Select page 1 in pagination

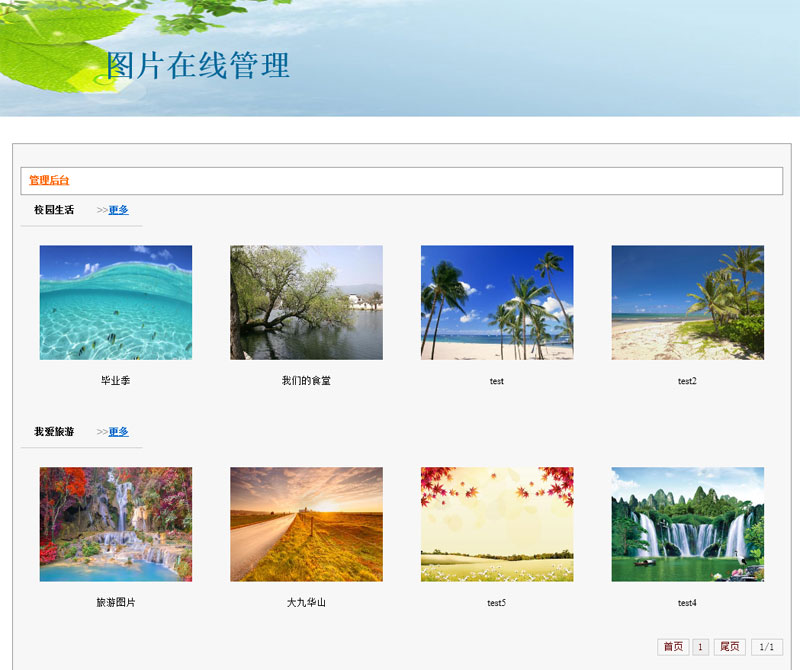pos(701,647)
